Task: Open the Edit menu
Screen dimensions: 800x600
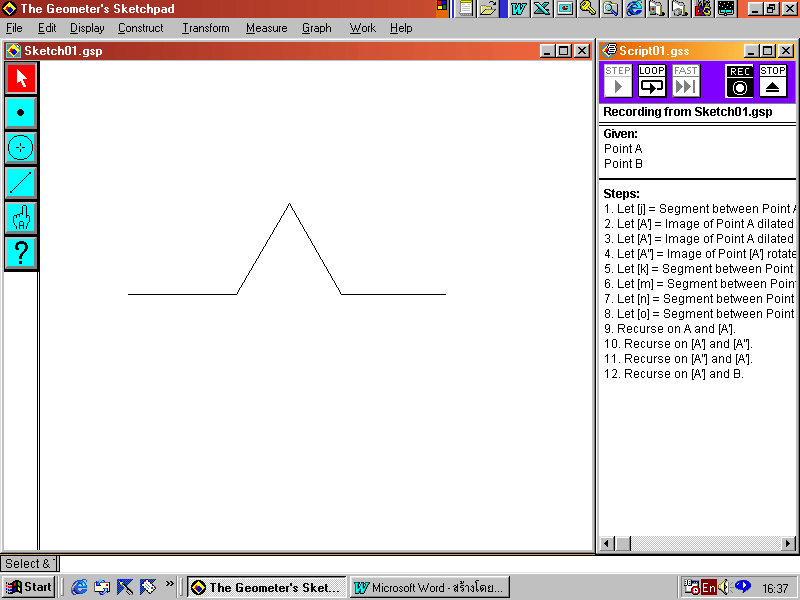Action: pyautogui.click(x=47, y=28)
